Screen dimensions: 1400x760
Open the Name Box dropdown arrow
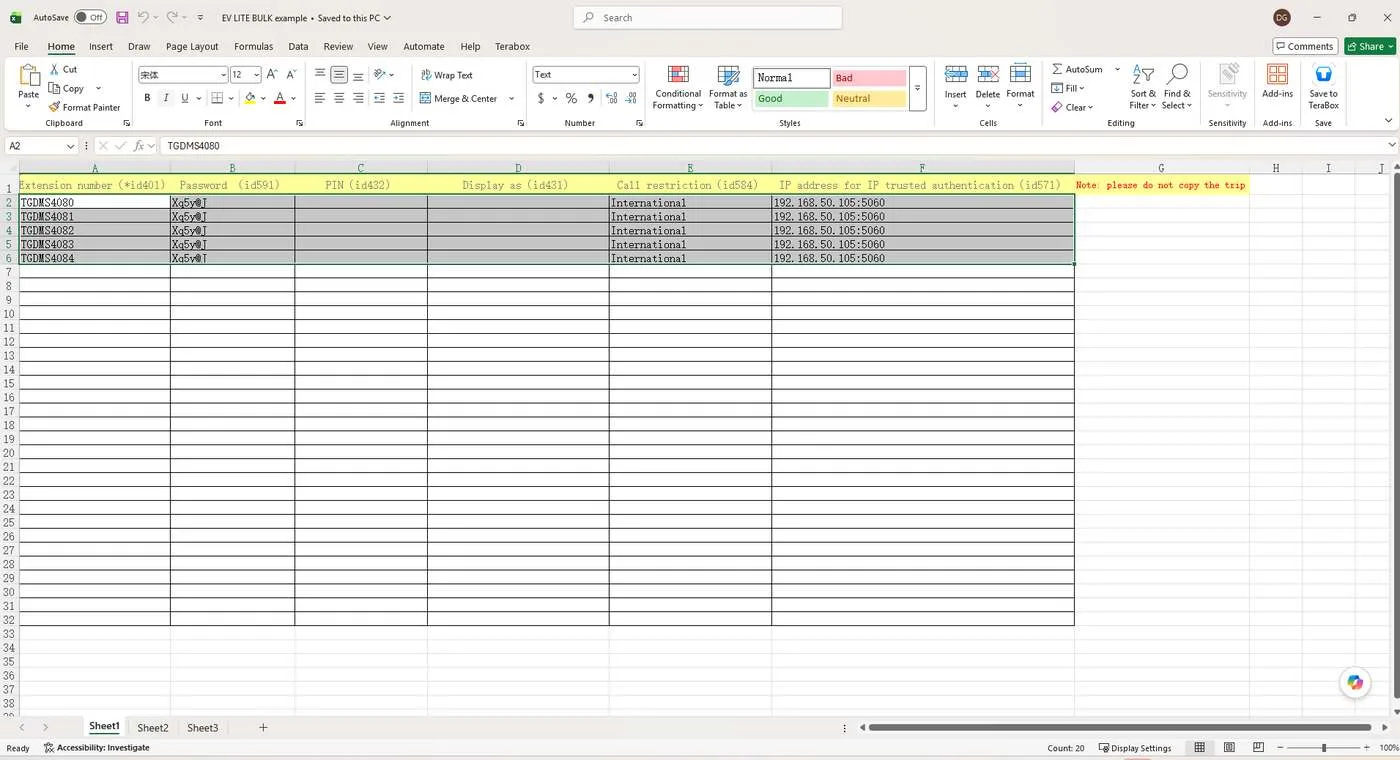(70, 146)
